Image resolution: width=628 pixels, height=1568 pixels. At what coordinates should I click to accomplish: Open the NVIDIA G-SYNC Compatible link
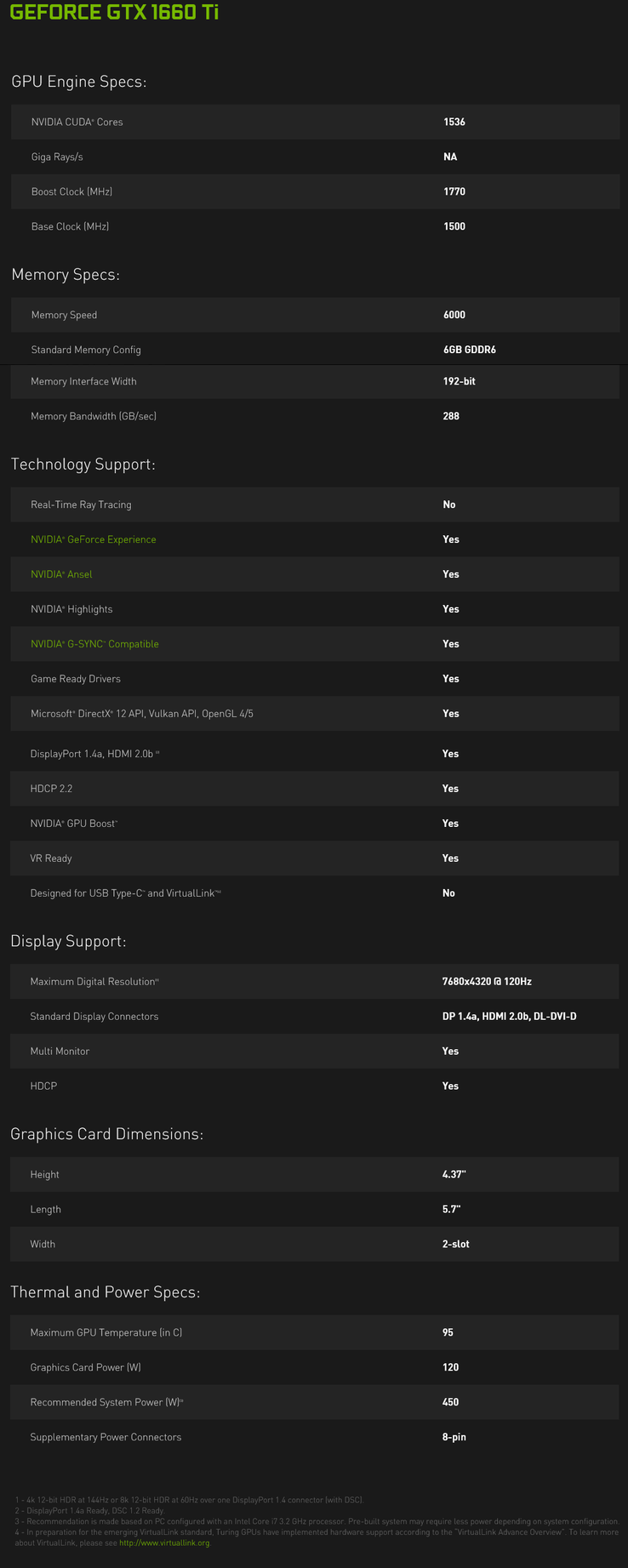(x=94, y=644)
